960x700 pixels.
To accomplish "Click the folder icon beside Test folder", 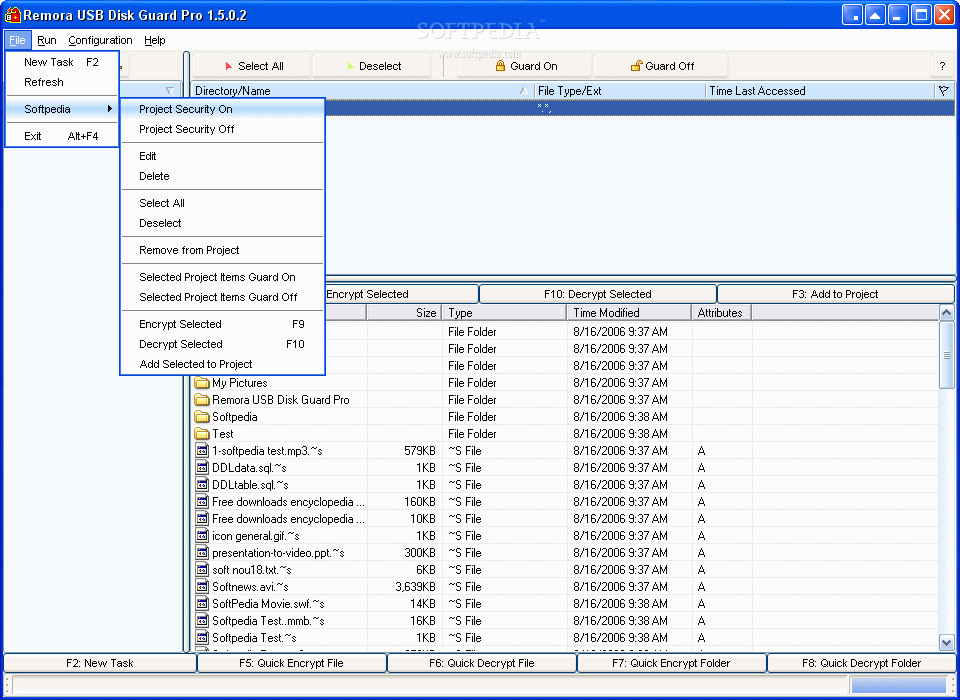I will tap(202, 434).
